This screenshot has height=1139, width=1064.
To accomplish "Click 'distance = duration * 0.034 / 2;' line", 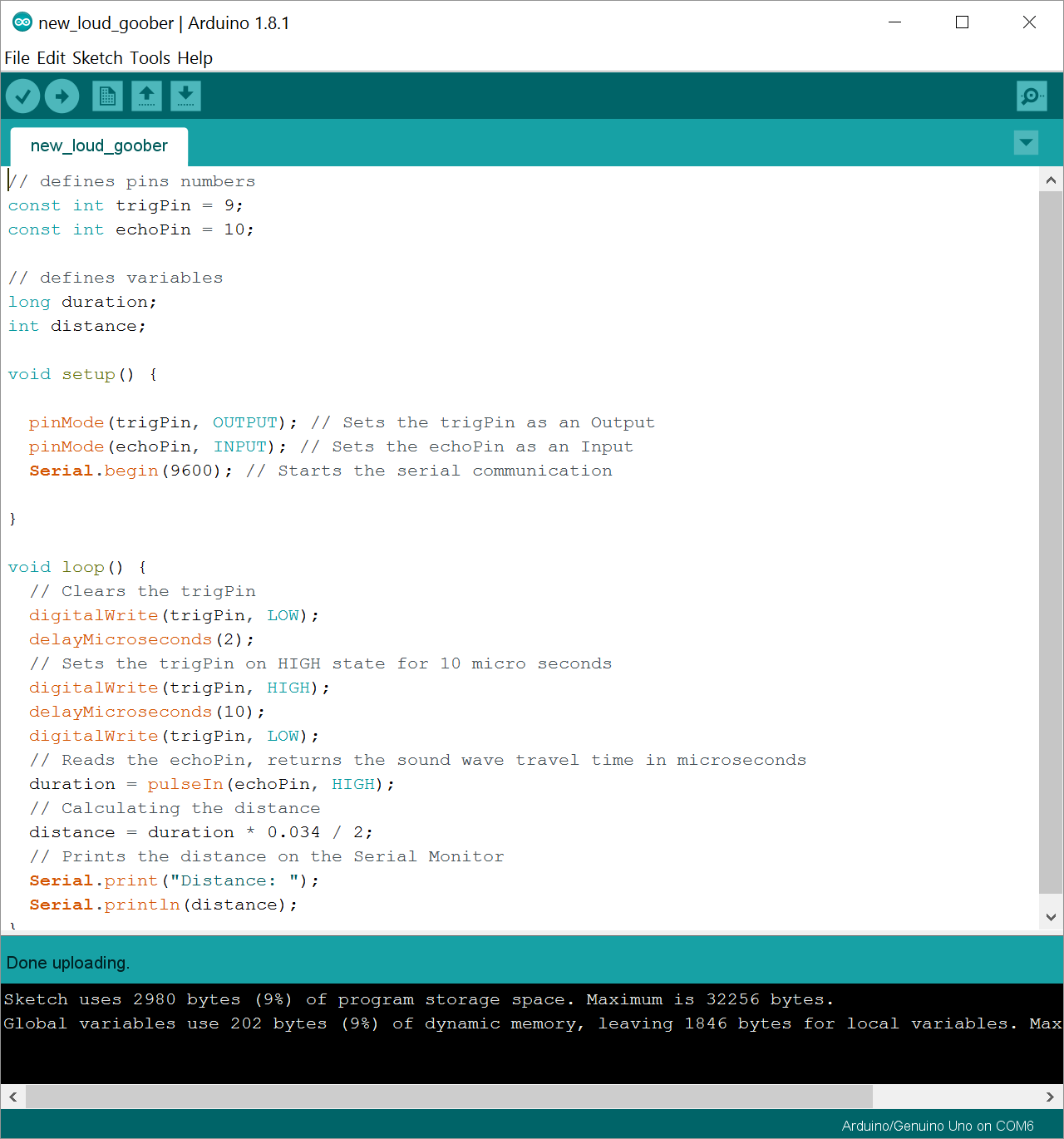I will pos(201,832).
